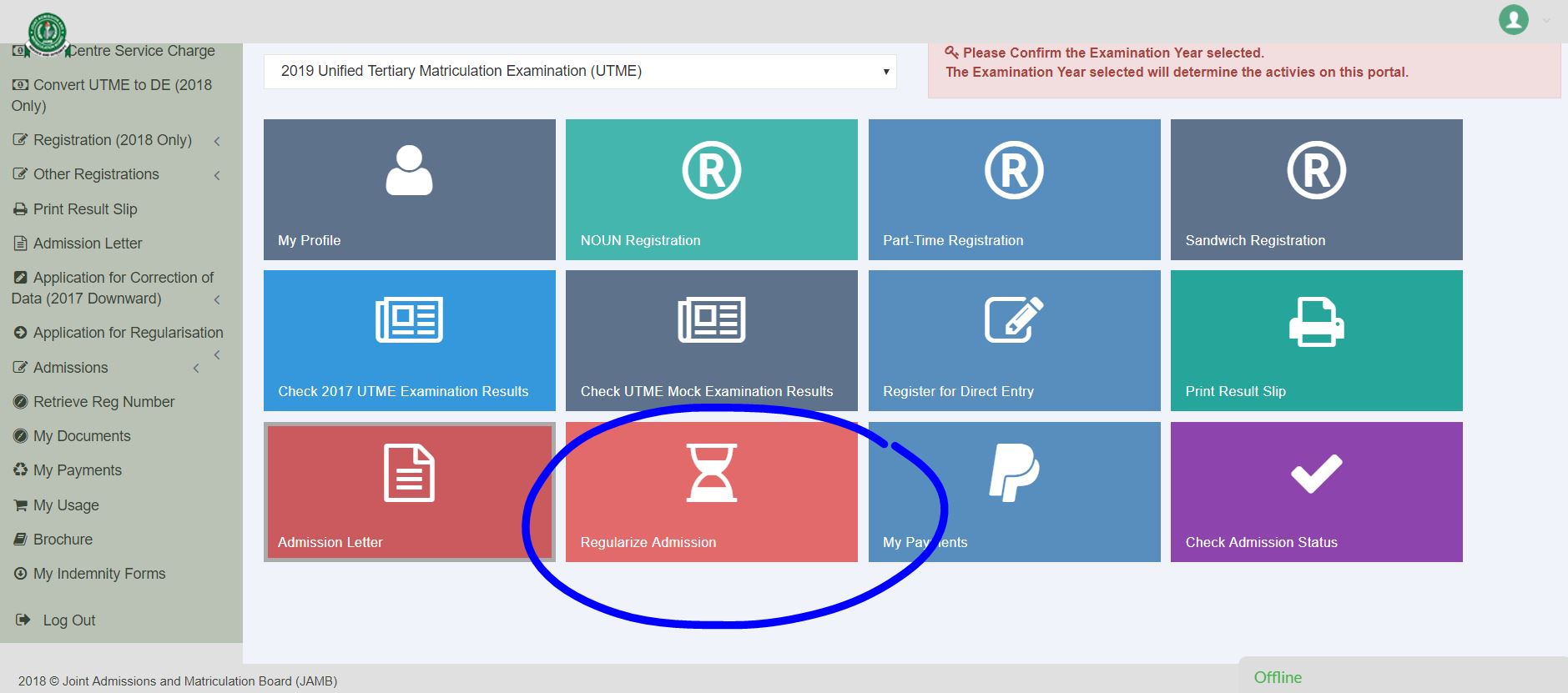The image size is (1568, 693).
Task: Click the NOUN Registration tile label
Action: tap(640, 240)
